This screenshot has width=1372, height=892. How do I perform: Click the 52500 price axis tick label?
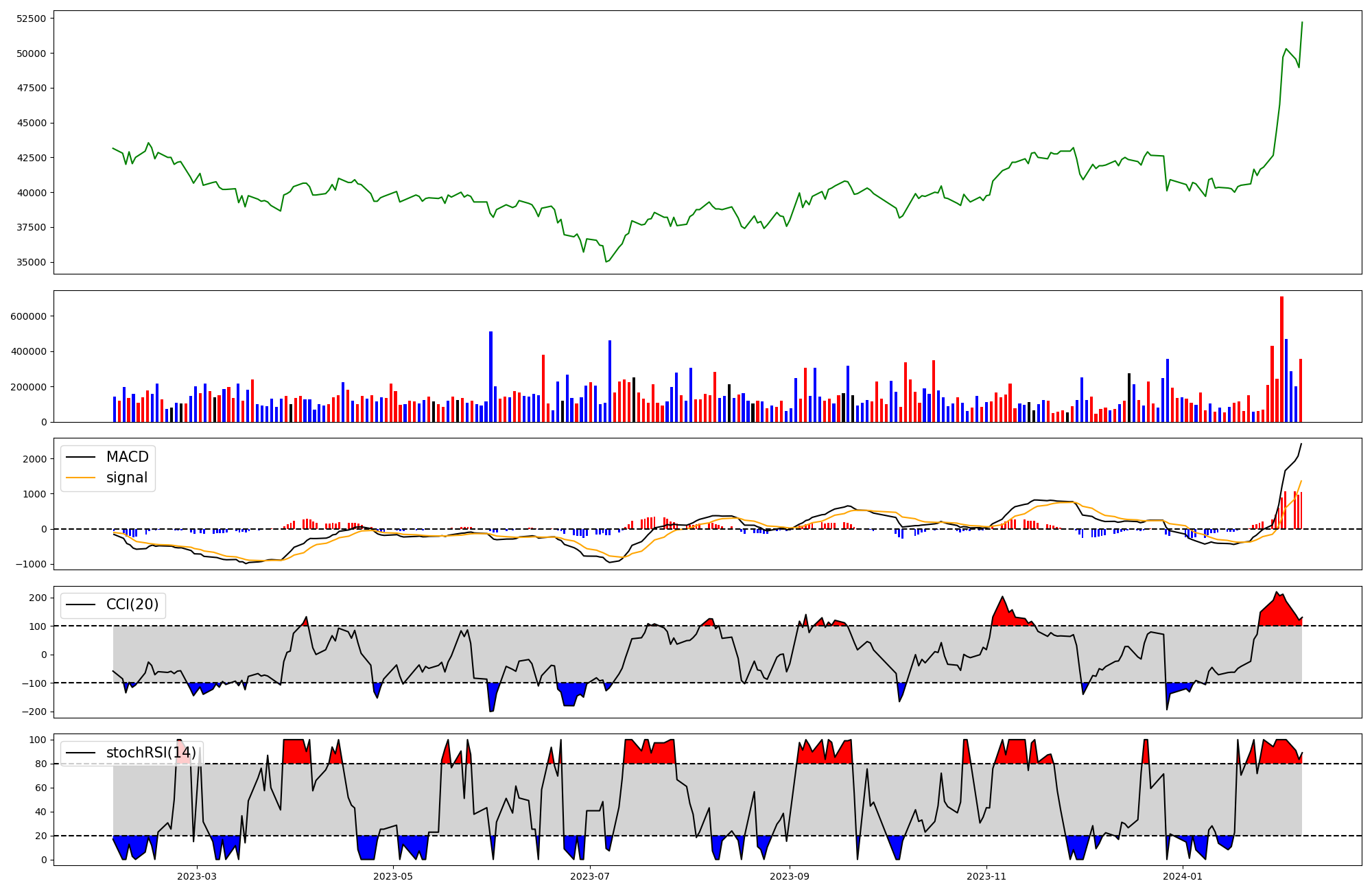pyautogui.click(x=31, y=19)
